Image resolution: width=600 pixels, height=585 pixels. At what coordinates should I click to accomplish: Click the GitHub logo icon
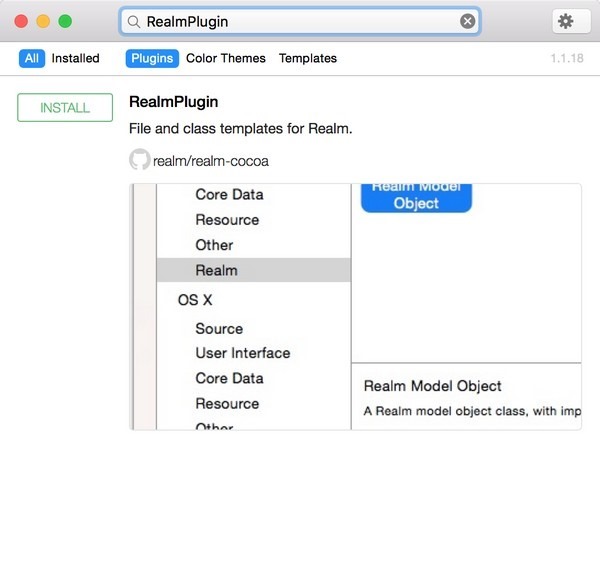[x=139, y=159]
